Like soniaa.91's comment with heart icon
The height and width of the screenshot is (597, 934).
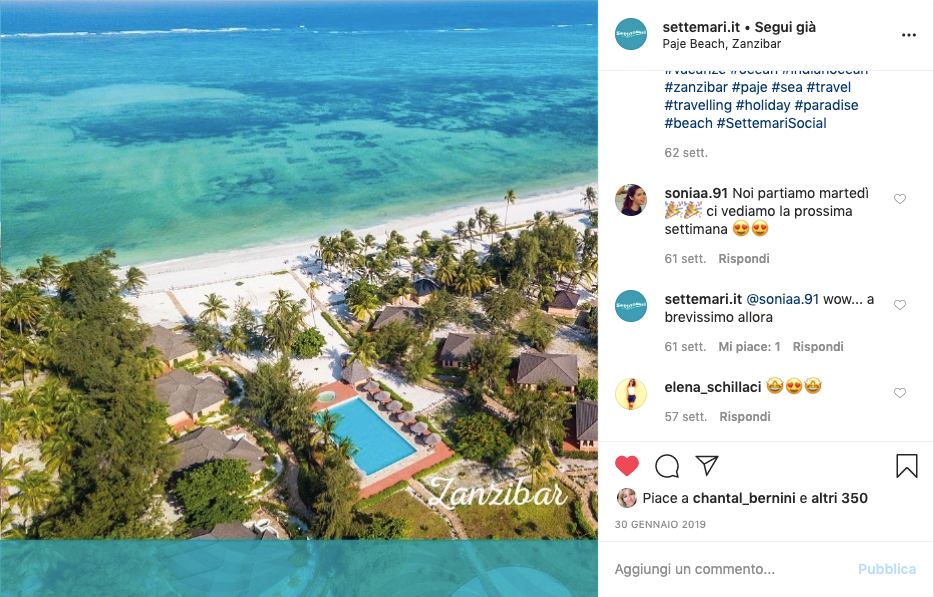tap(900, 199)
